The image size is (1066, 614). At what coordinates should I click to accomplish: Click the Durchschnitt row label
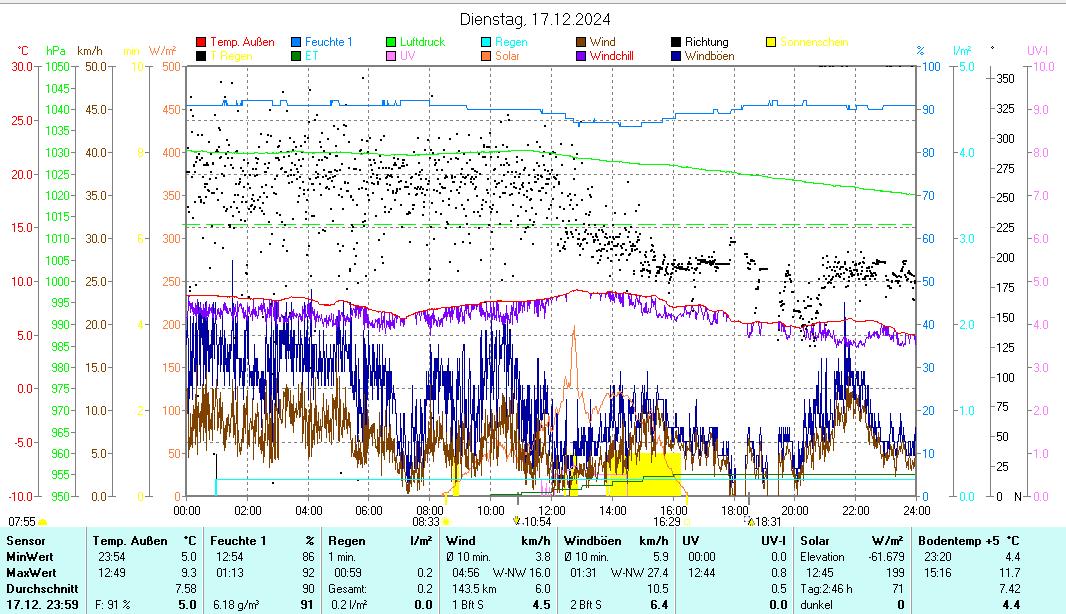[x=39, y=588]
